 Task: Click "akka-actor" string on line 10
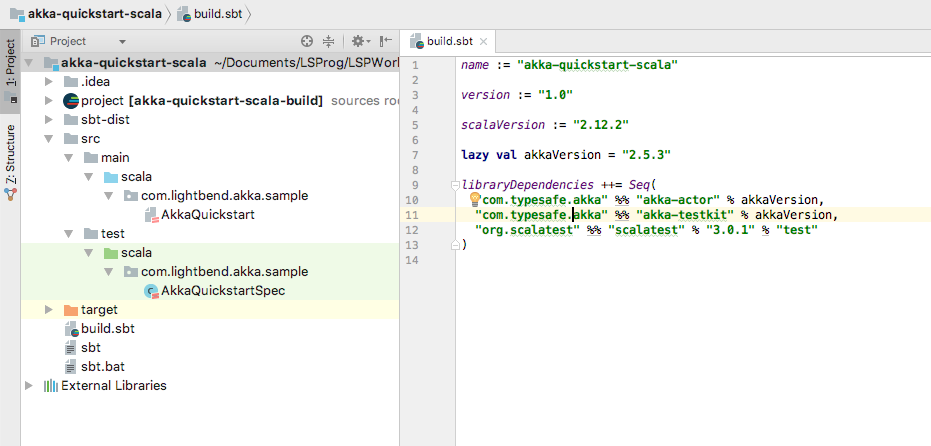[678, 200]
